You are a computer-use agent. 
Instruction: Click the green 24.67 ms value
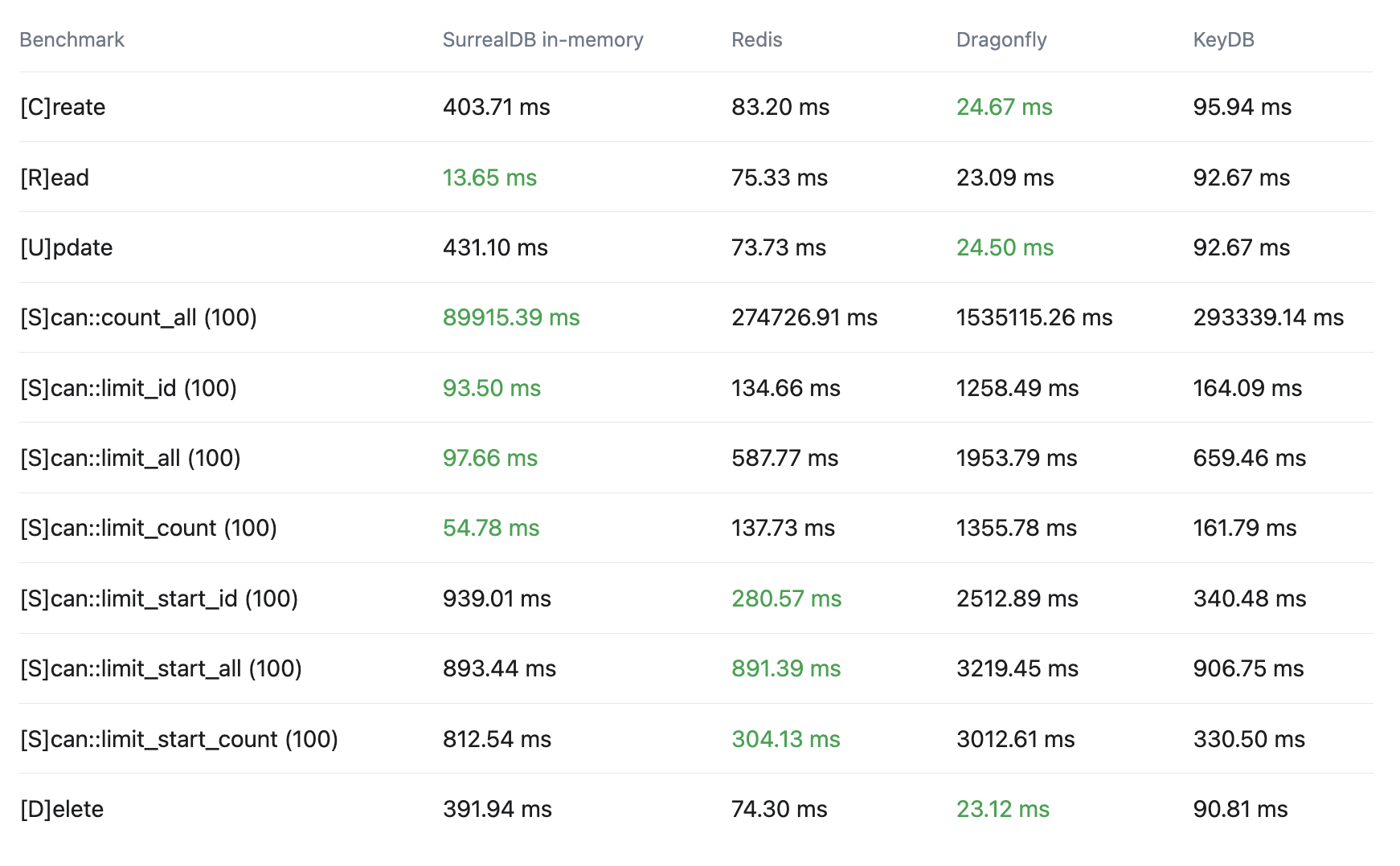[1005, 108]
